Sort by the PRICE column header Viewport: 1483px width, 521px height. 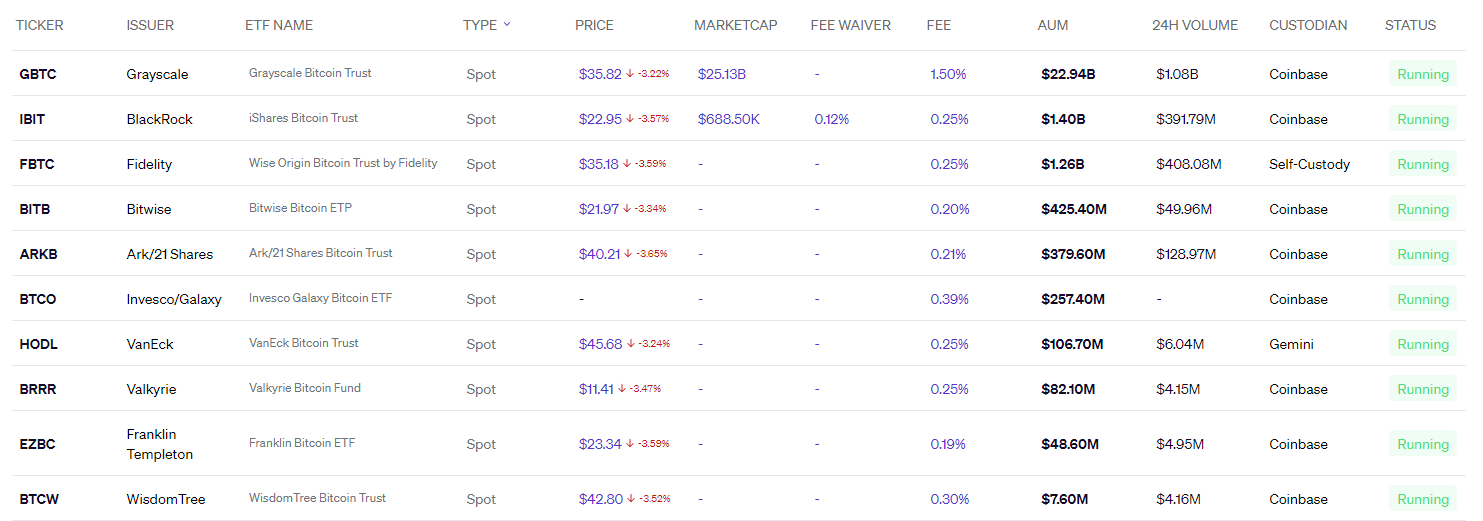click(x=594, y=25)
